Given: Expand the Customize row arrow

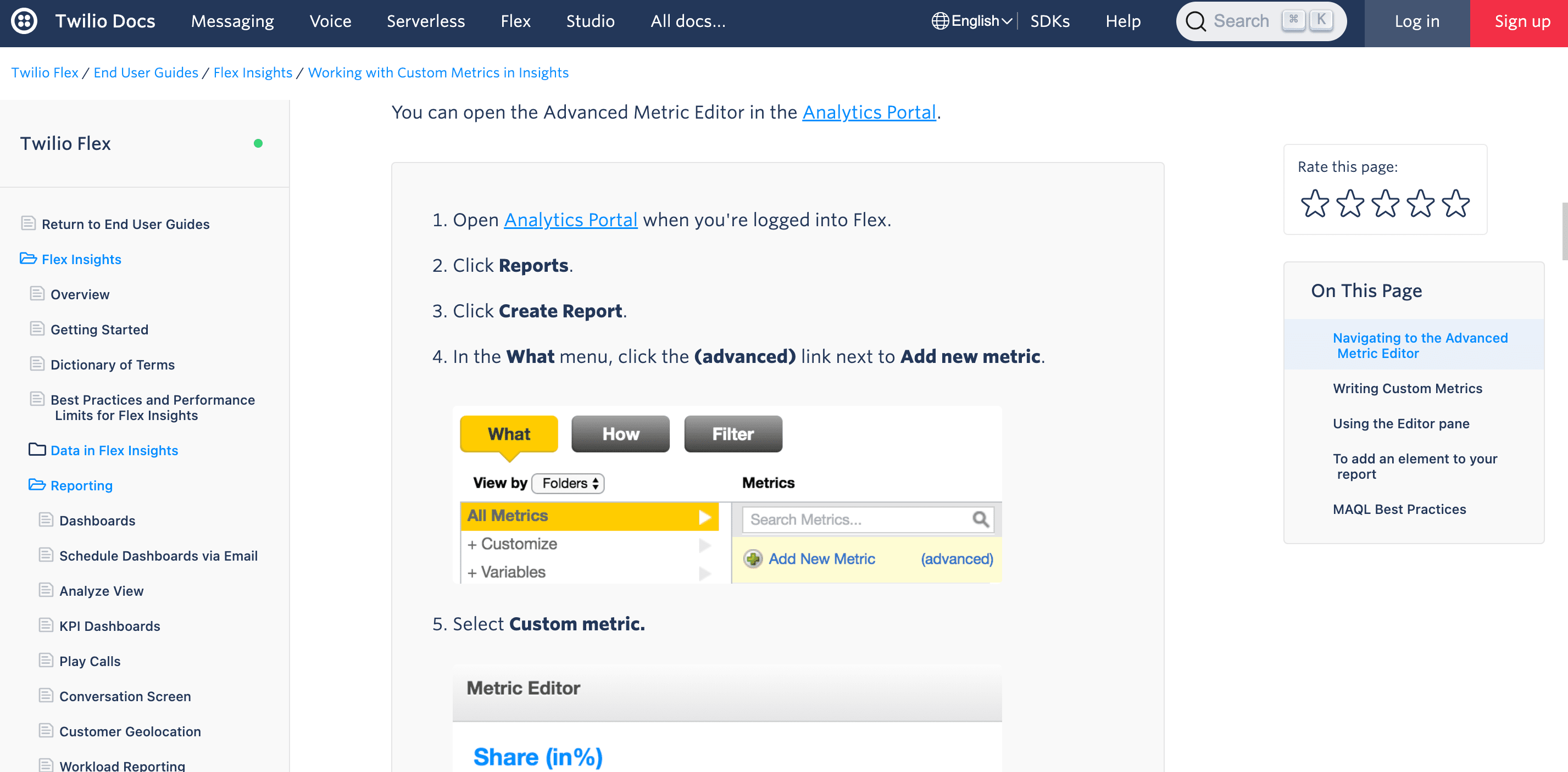Looking at the screenshot, I should 705,545.
